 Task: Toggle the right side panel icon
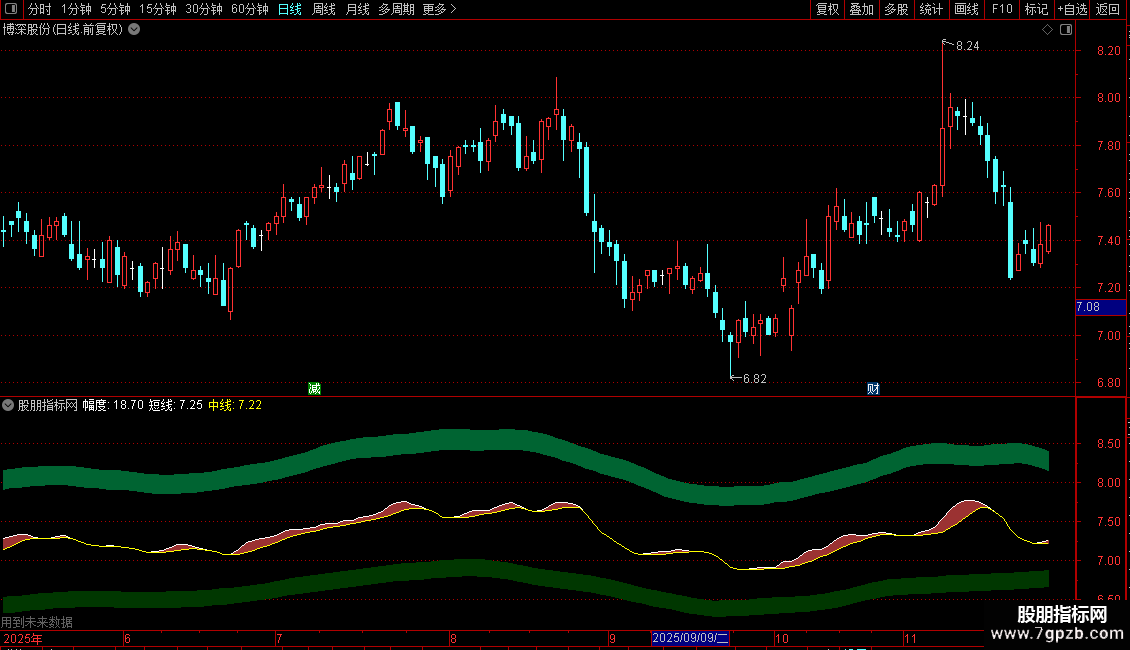click(x=1066, y=30)
